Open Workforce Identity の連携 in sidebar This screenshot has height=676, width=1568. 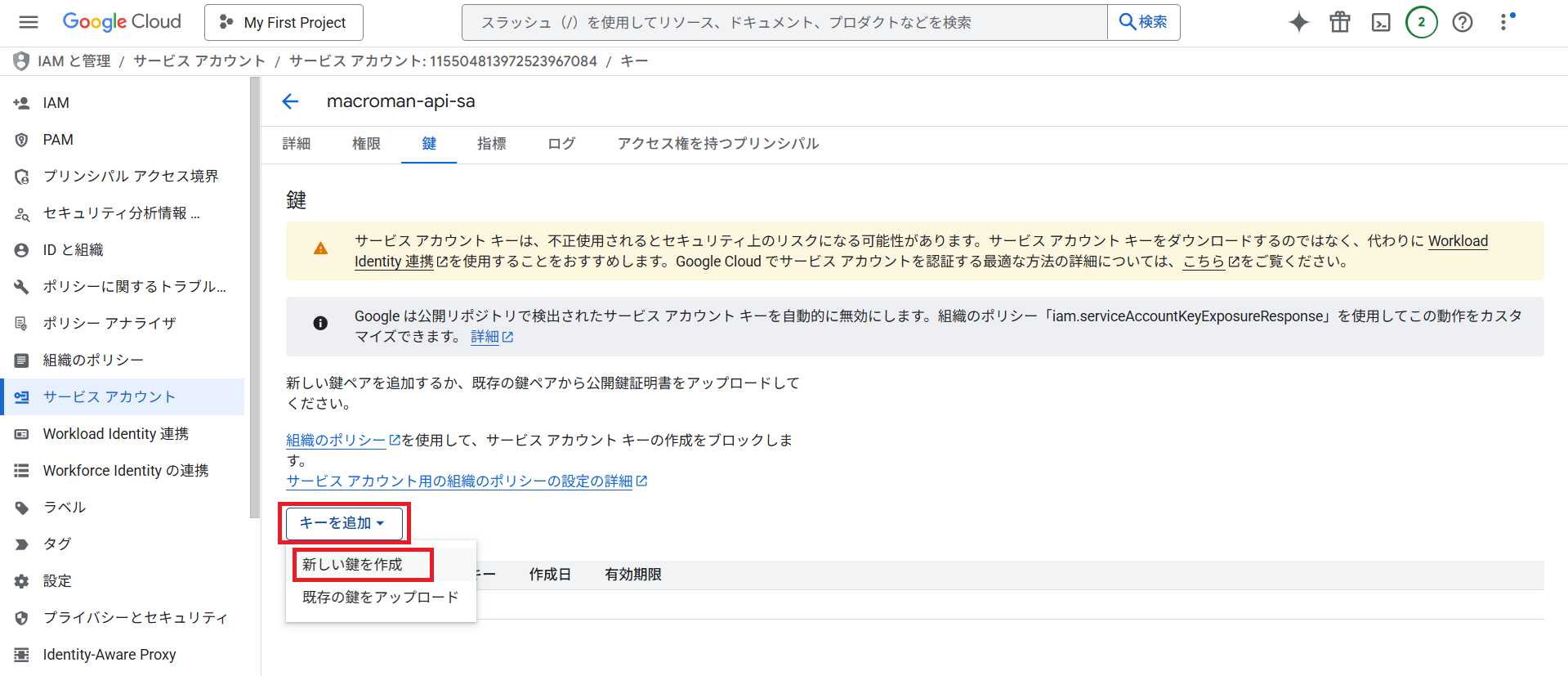[123, 471]
